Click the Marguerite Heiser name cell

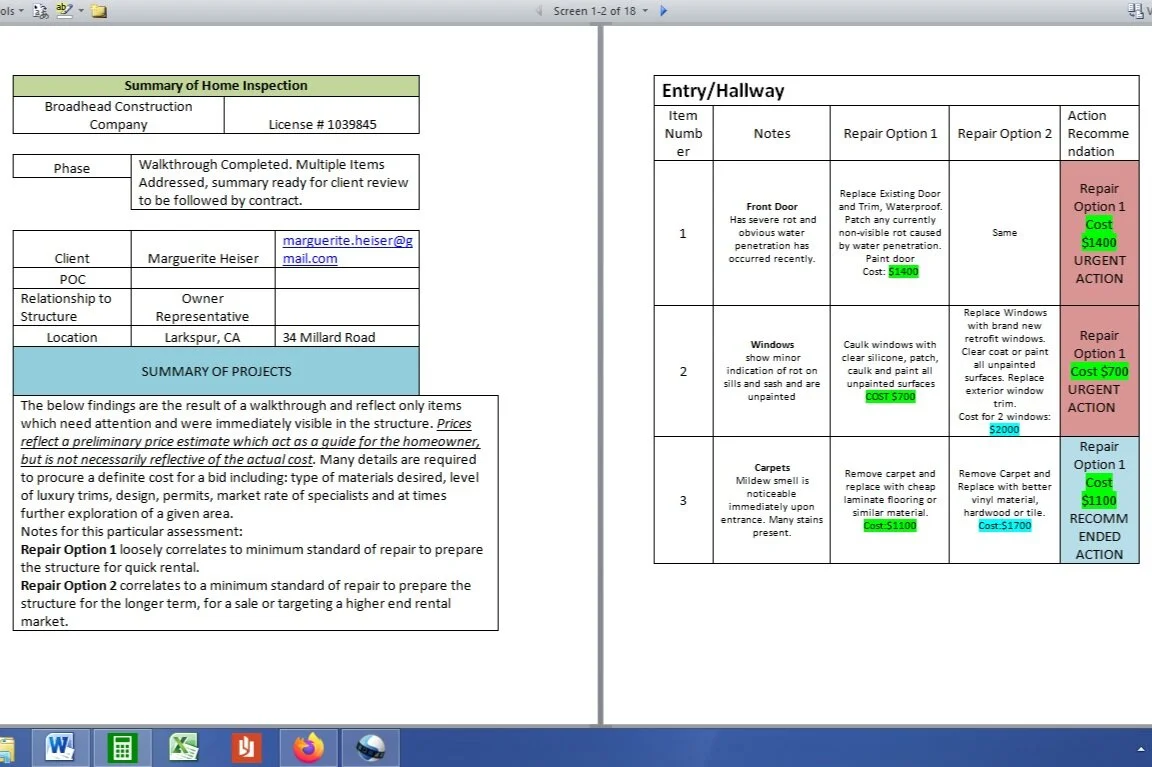coord(203,249)
